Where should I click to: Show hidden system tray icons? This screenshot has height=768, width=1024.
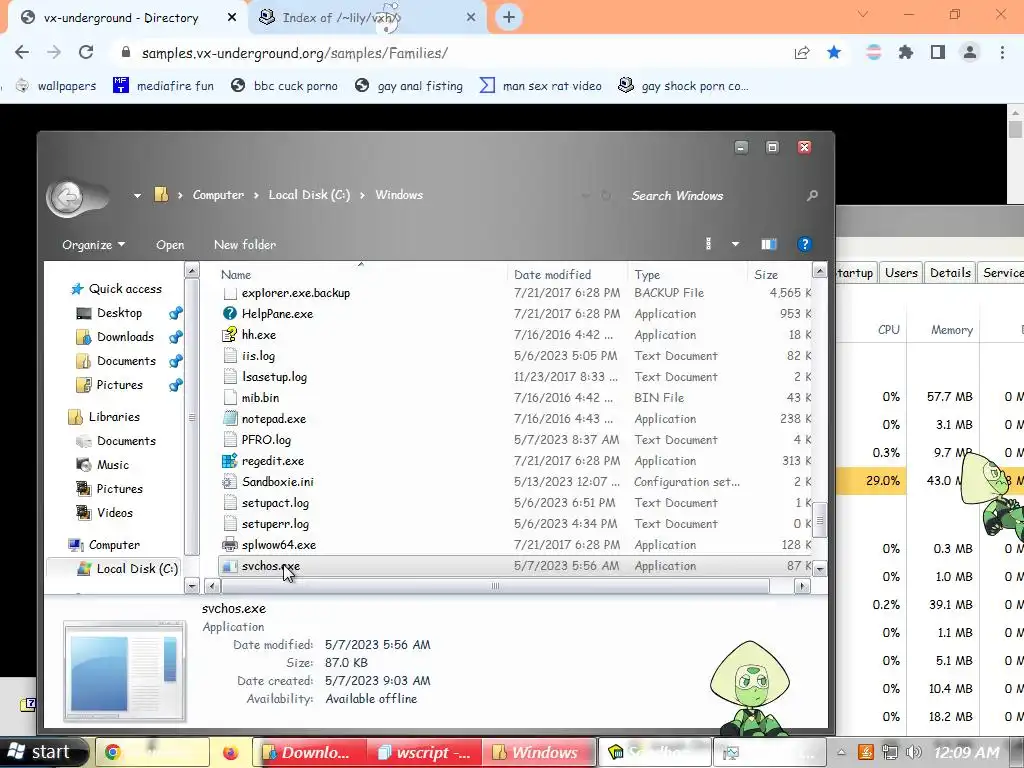[841, 752]
